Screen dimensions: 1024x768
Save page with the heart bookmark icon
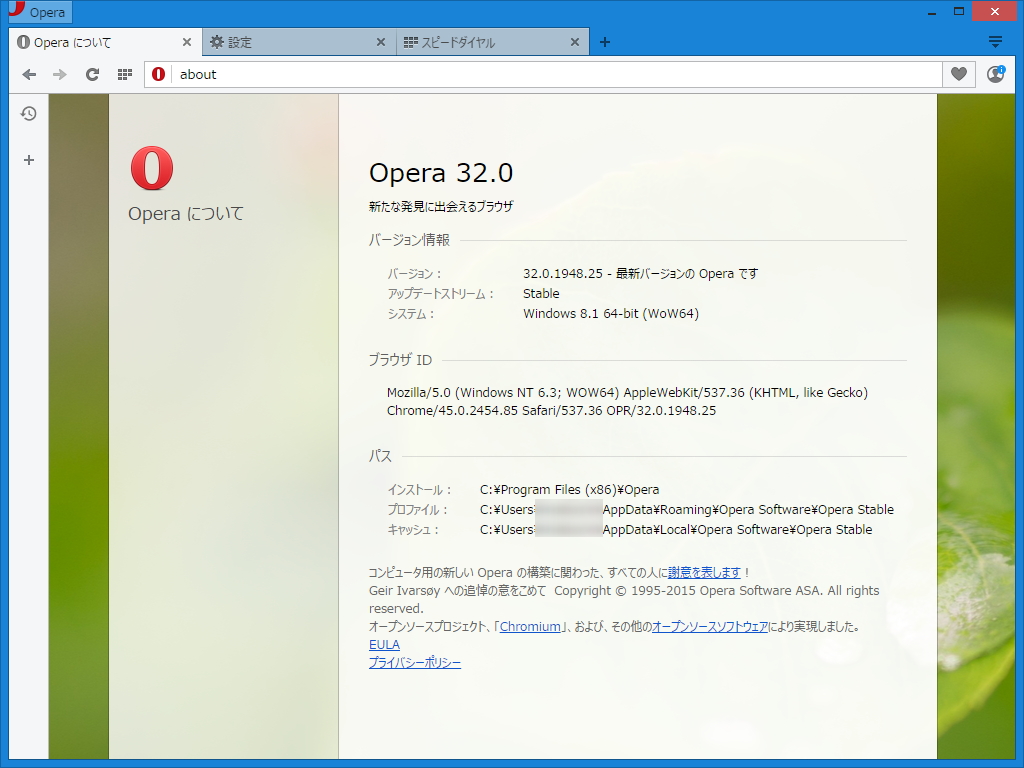coord(958,74)
